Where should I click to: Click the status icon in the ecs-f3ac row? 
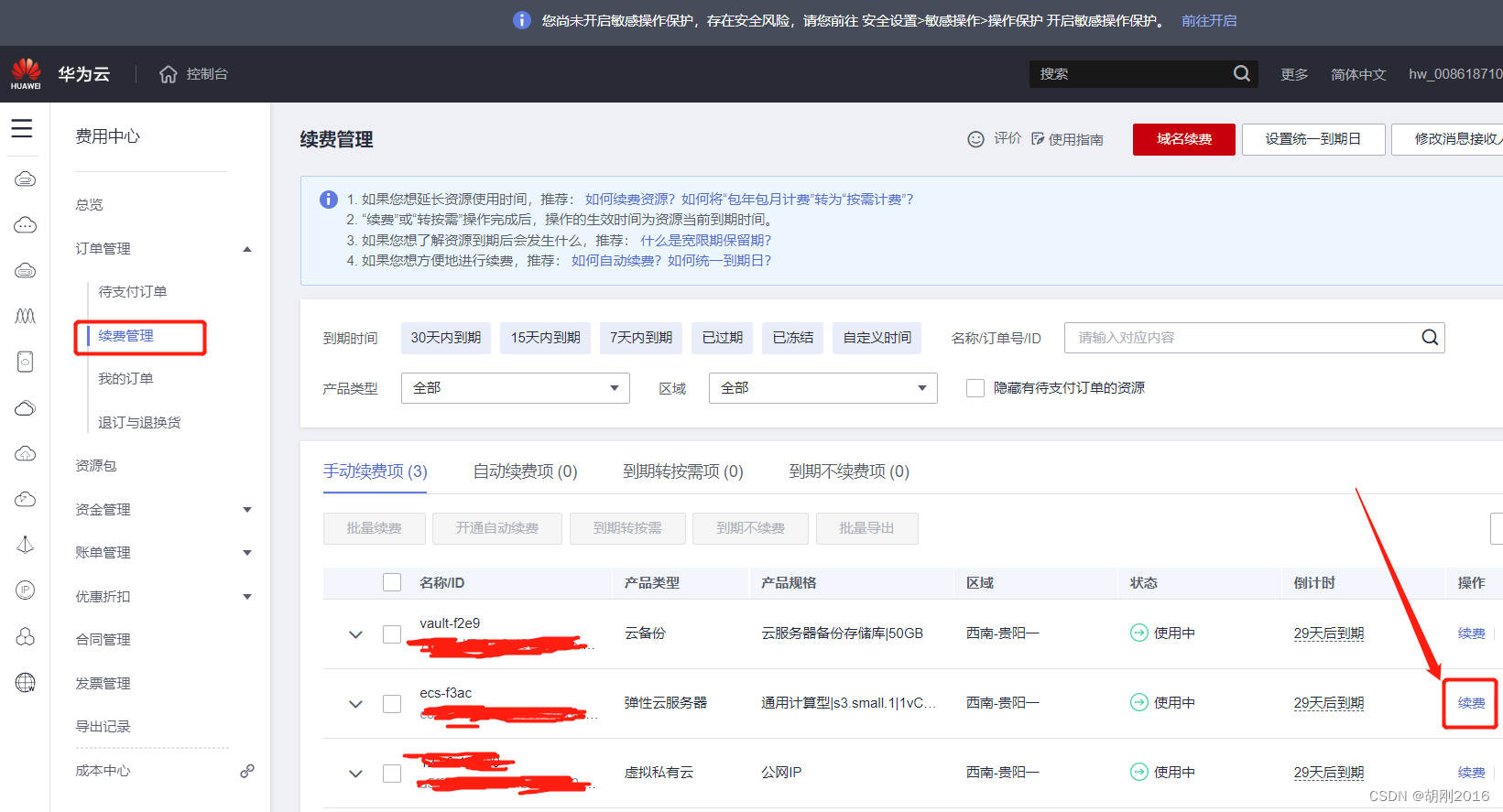1139,702
